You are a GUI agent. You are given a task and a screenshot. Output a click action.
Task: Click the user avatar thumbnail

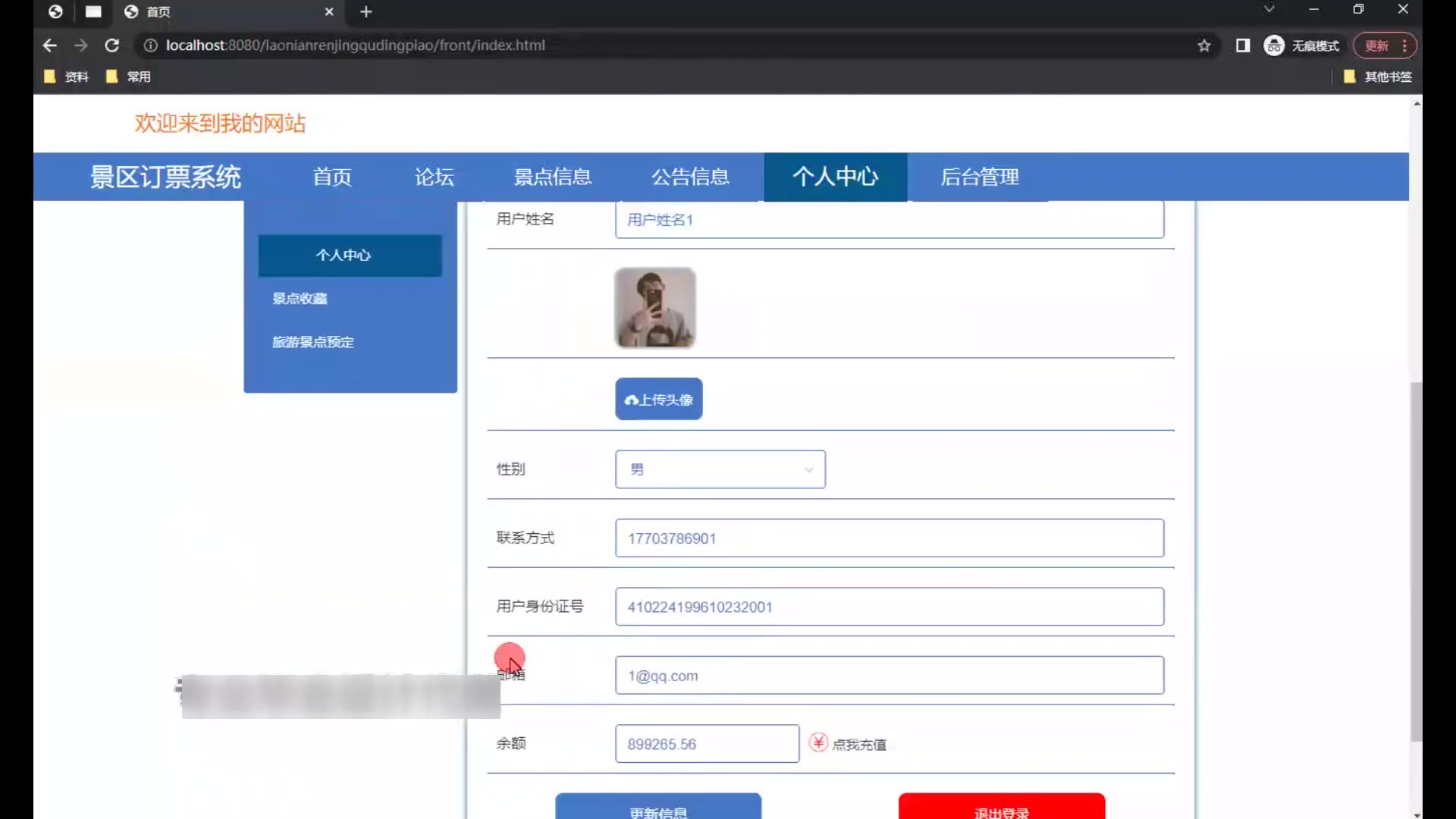(655, 308)
